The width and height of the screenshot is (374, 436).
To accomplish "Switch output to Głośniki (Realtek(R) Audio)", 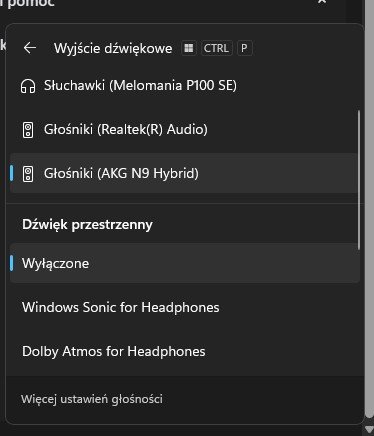I will [183, 129].
